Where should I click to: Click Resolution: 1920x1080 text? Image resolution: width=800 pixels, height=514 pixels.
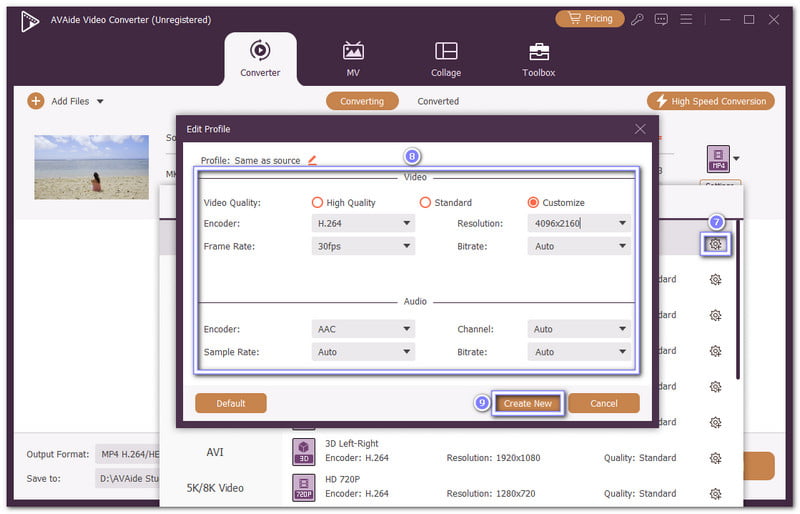pos(493,458)
